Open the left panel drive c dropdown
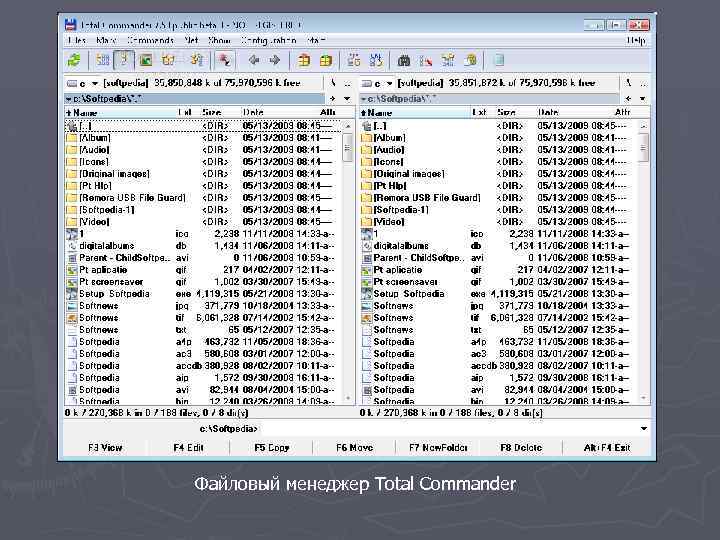 tap(83, 84)
